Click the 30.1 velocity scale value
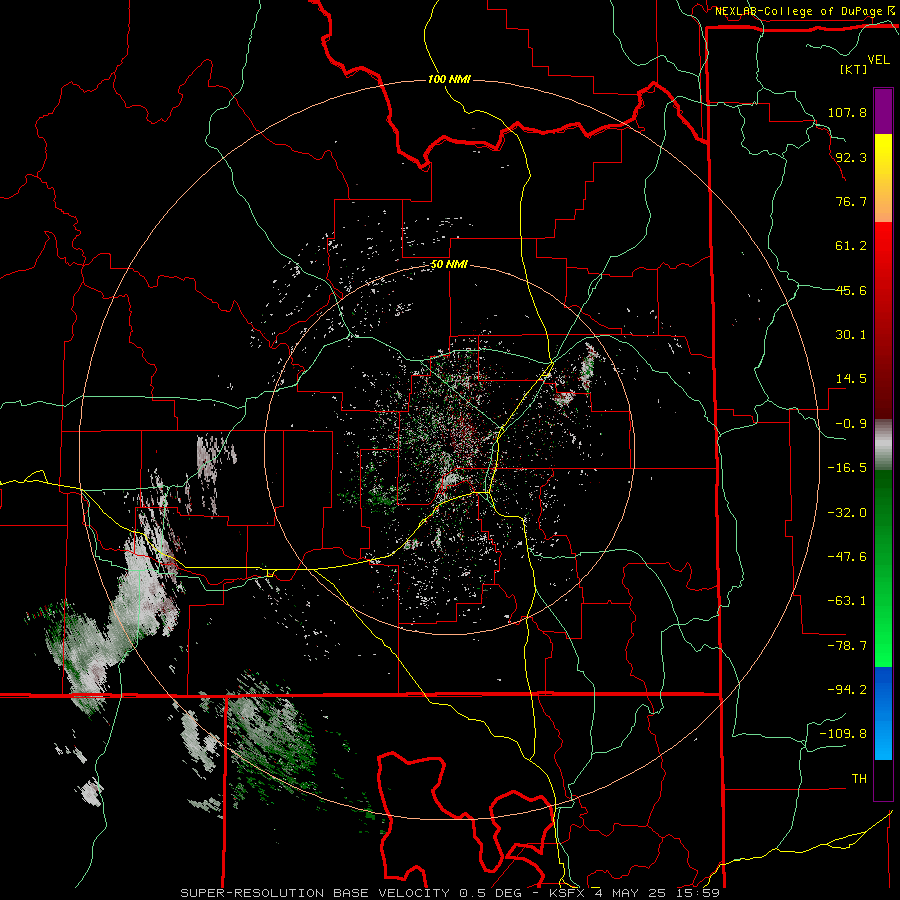 [x=851, y=335]
